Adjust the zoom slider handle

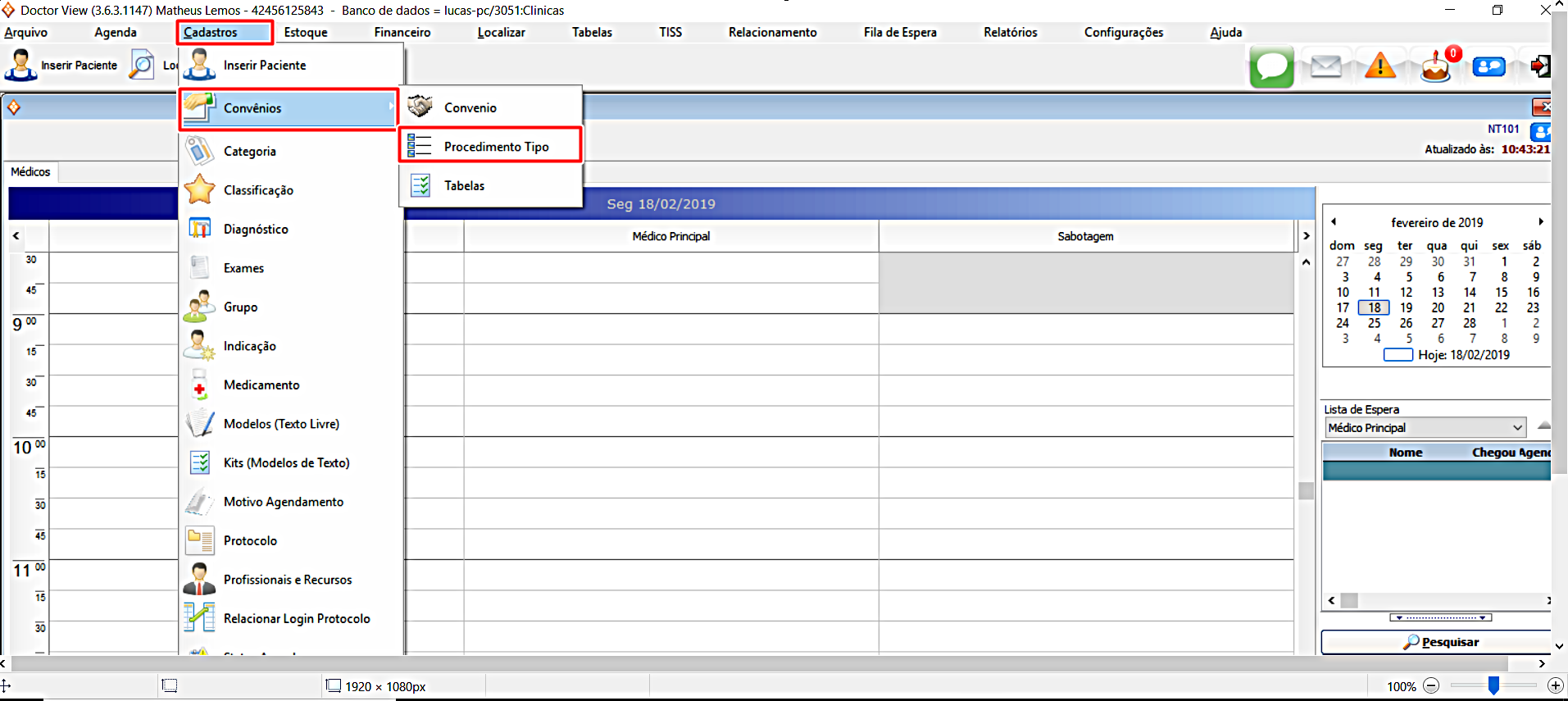pyautogui.click(x=1493, y=686)
